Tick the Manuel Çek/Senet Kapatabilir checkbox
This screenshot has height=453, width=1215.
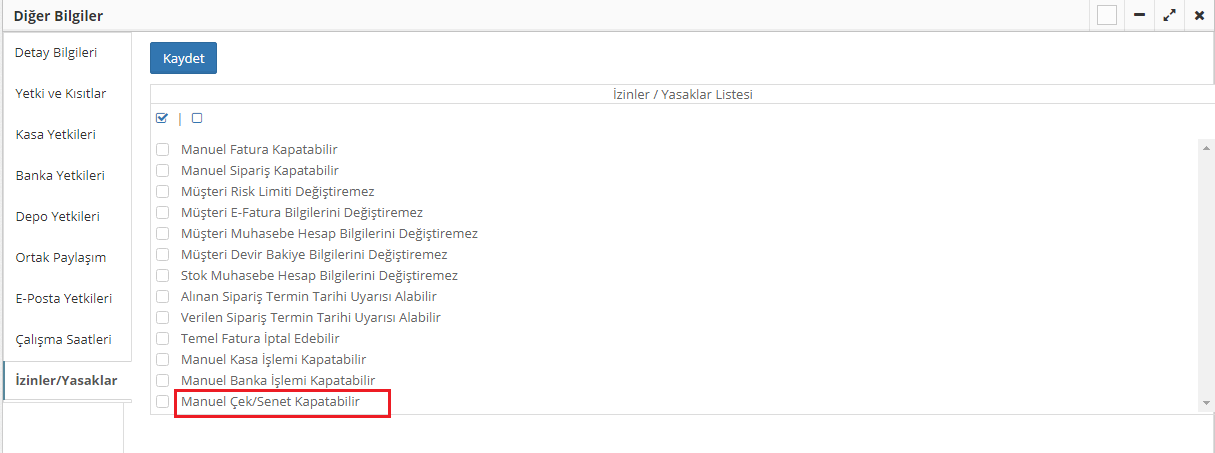(162, 402)
